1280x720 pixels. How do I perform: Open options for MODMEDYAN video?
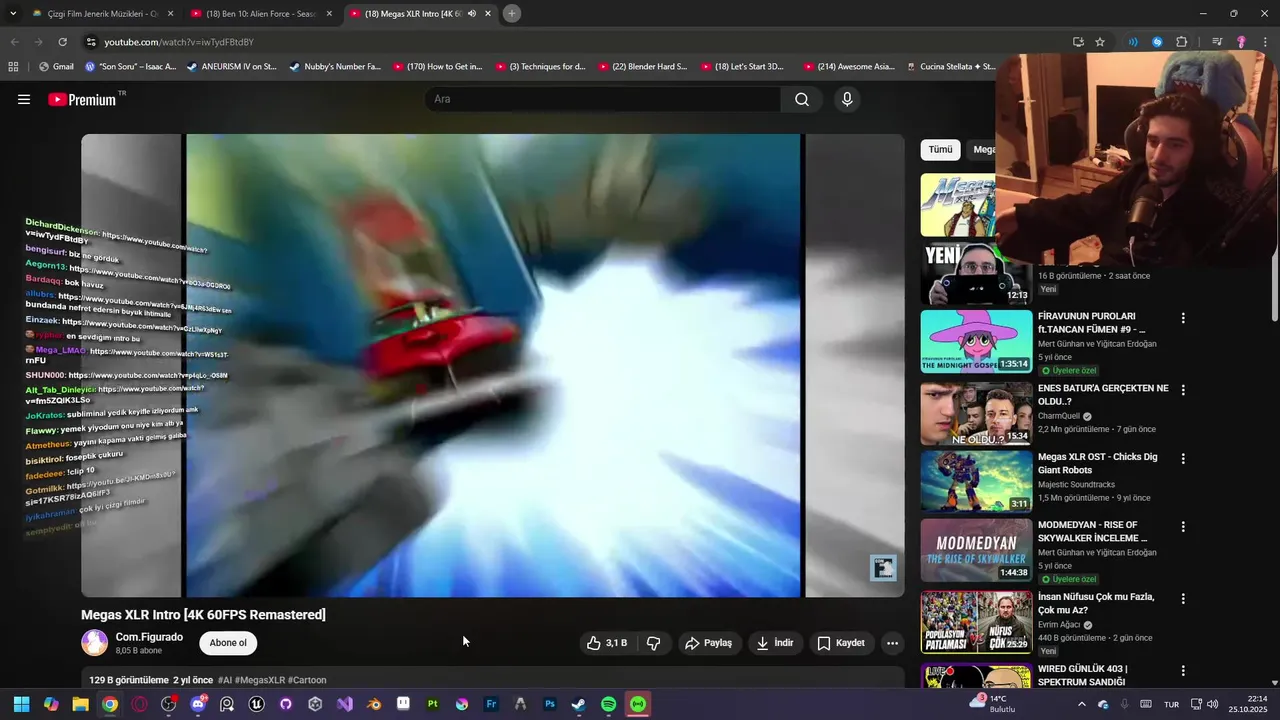pyautogui.click(x=1183, y=527)
